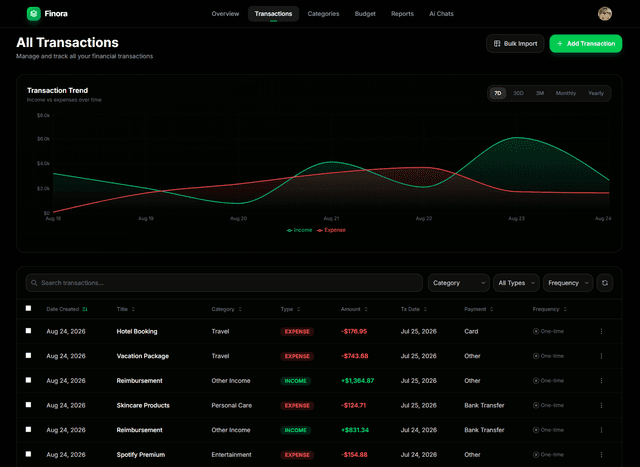This screenshot has height=467, width=640.
Task: Open the user profile avatar
Action: [604, 14]
